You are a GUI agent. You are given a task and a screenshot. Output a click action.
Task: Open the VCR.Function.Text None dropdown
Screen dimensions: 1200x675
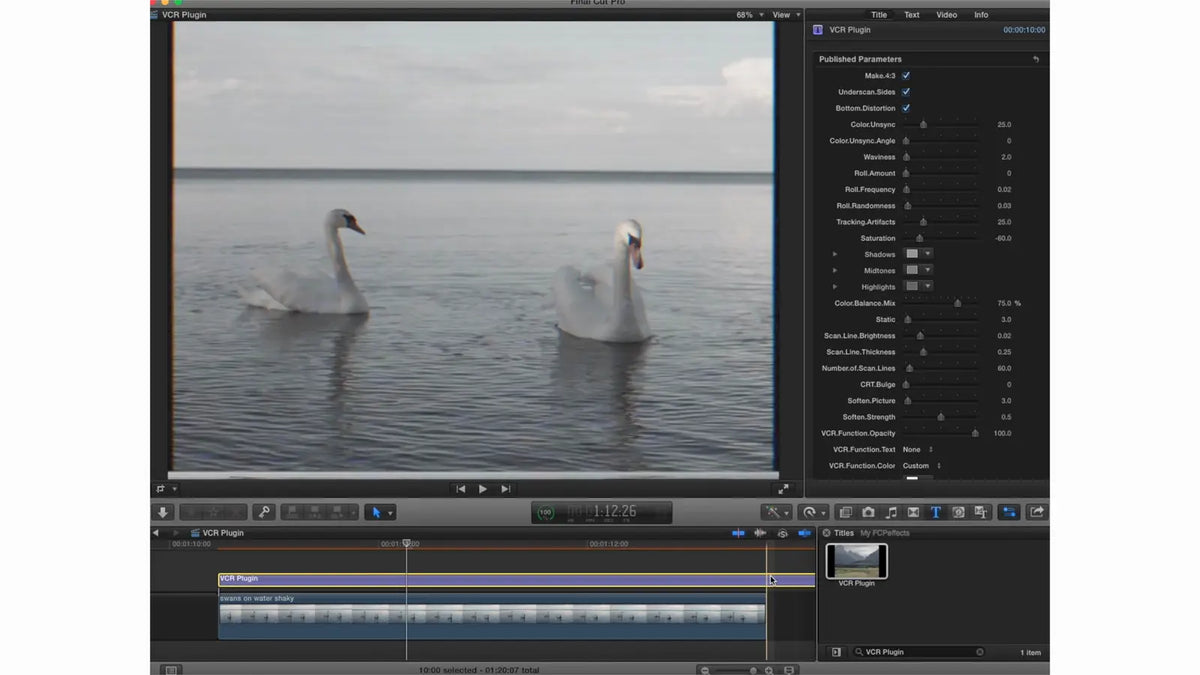coord(918,449)
